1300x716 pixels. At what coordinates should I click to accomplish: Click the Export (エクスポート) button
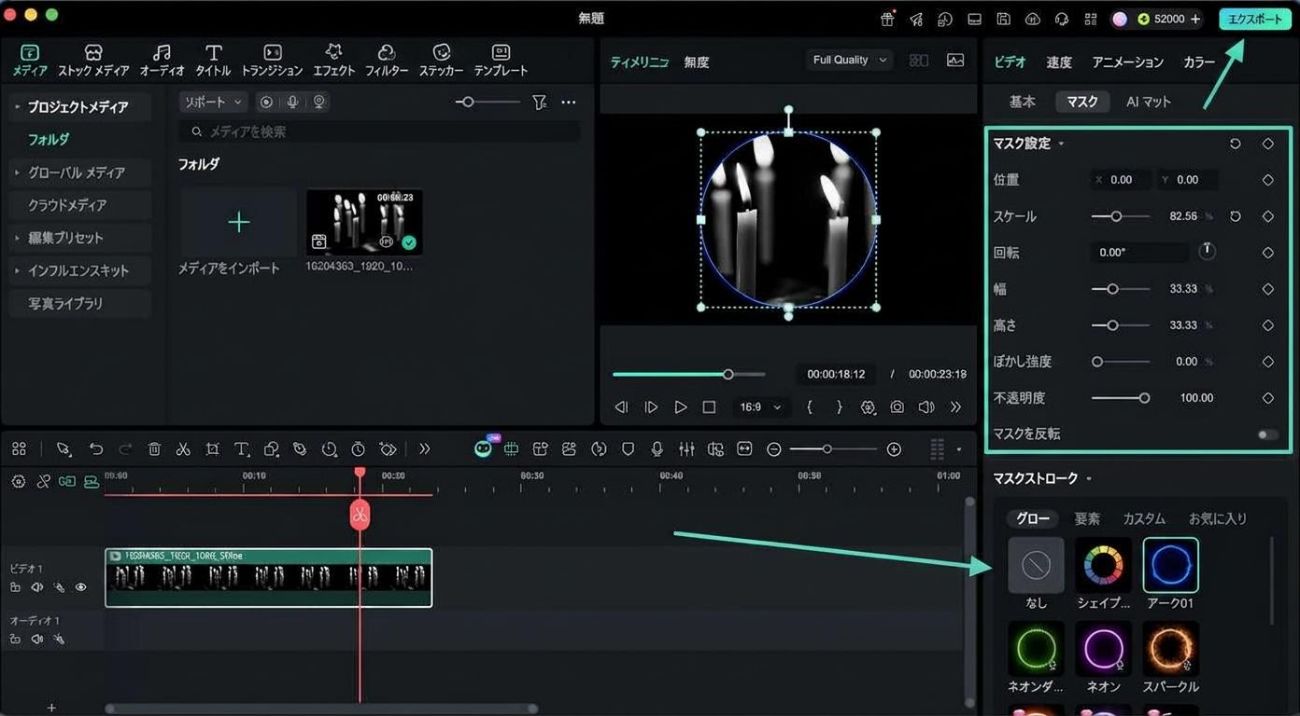tap(1255, 19)
